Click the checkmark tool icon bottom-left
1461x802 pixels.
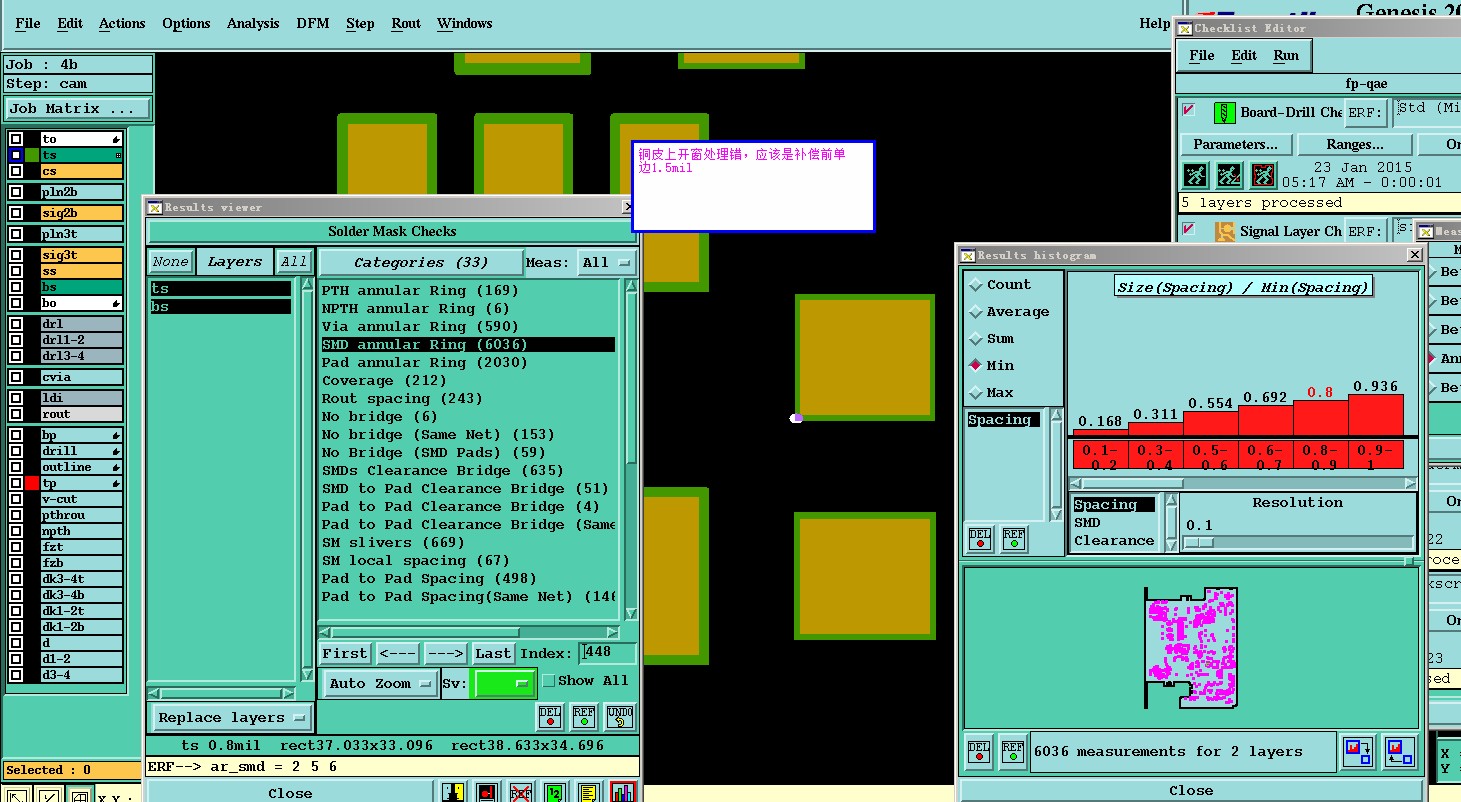point(47,794)
